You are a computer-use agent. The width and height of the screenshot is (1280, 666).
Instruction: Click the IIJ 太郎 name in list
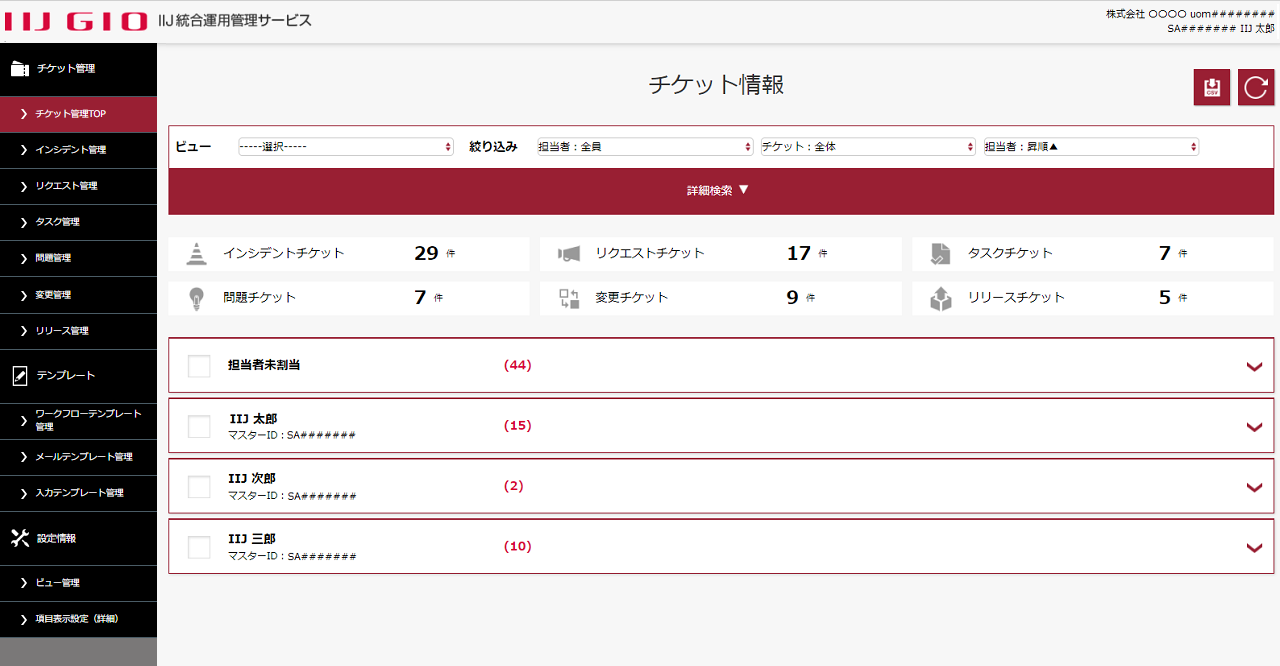click(253, 419)
